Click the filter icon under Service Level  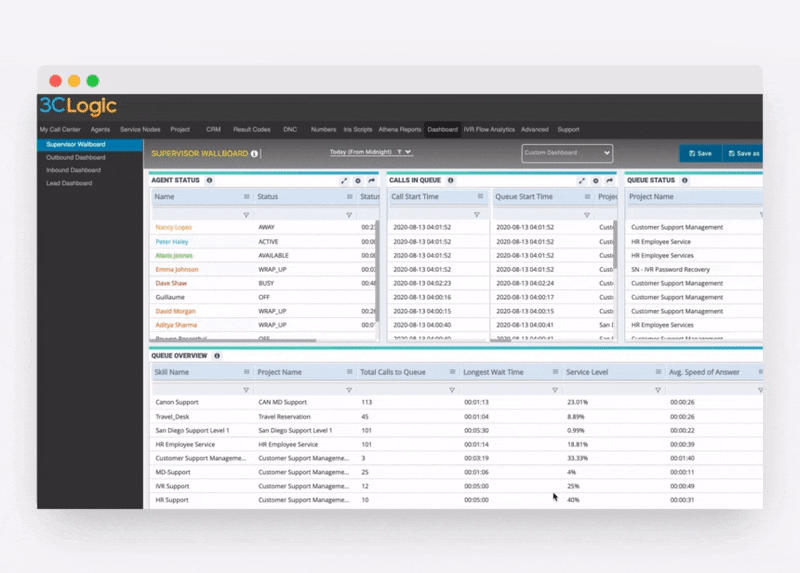tap(658, 390)
